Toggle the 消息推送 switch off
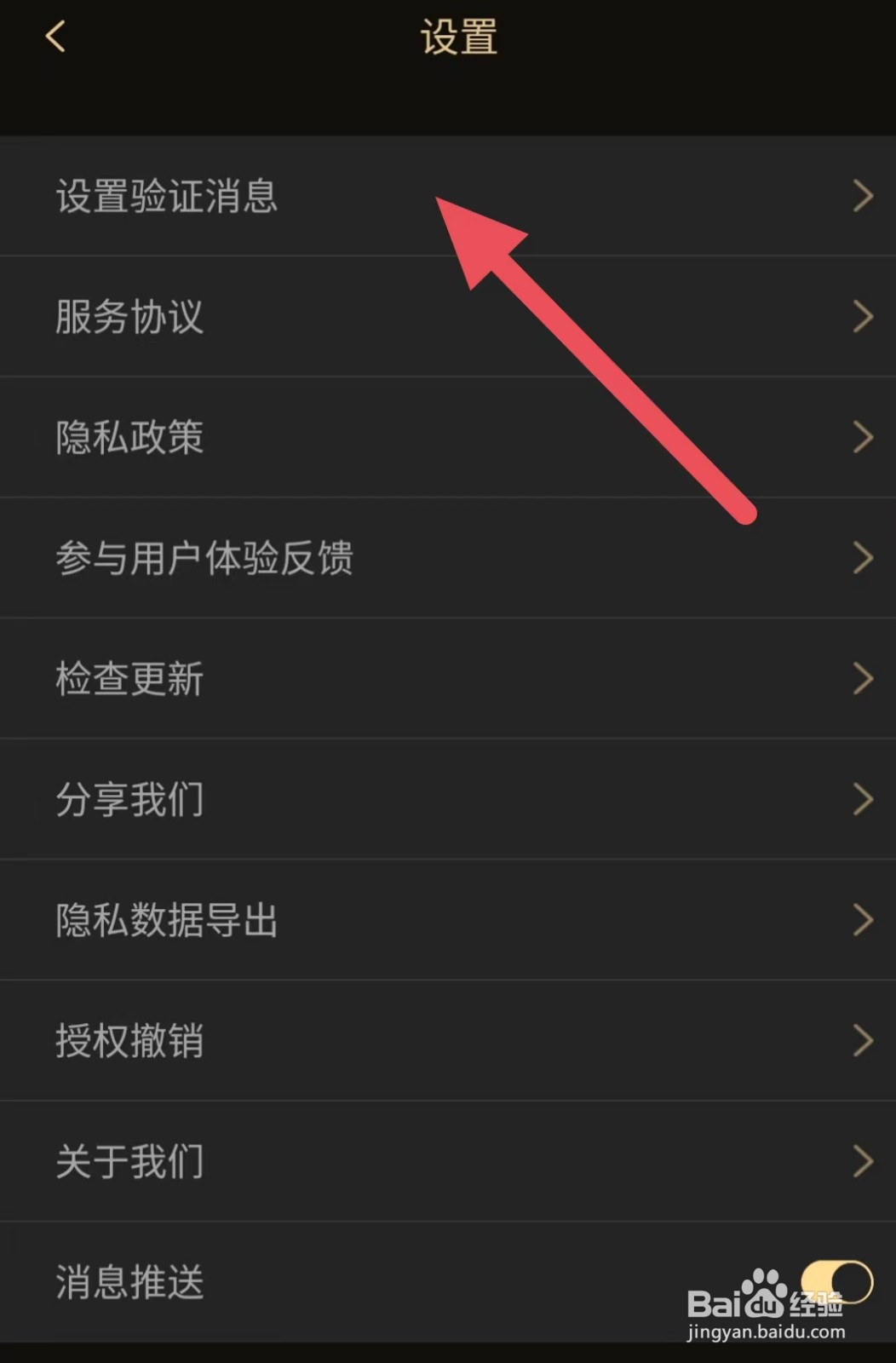The width and height of the screenshot is (896, 1363). (x=837, y=1282)
